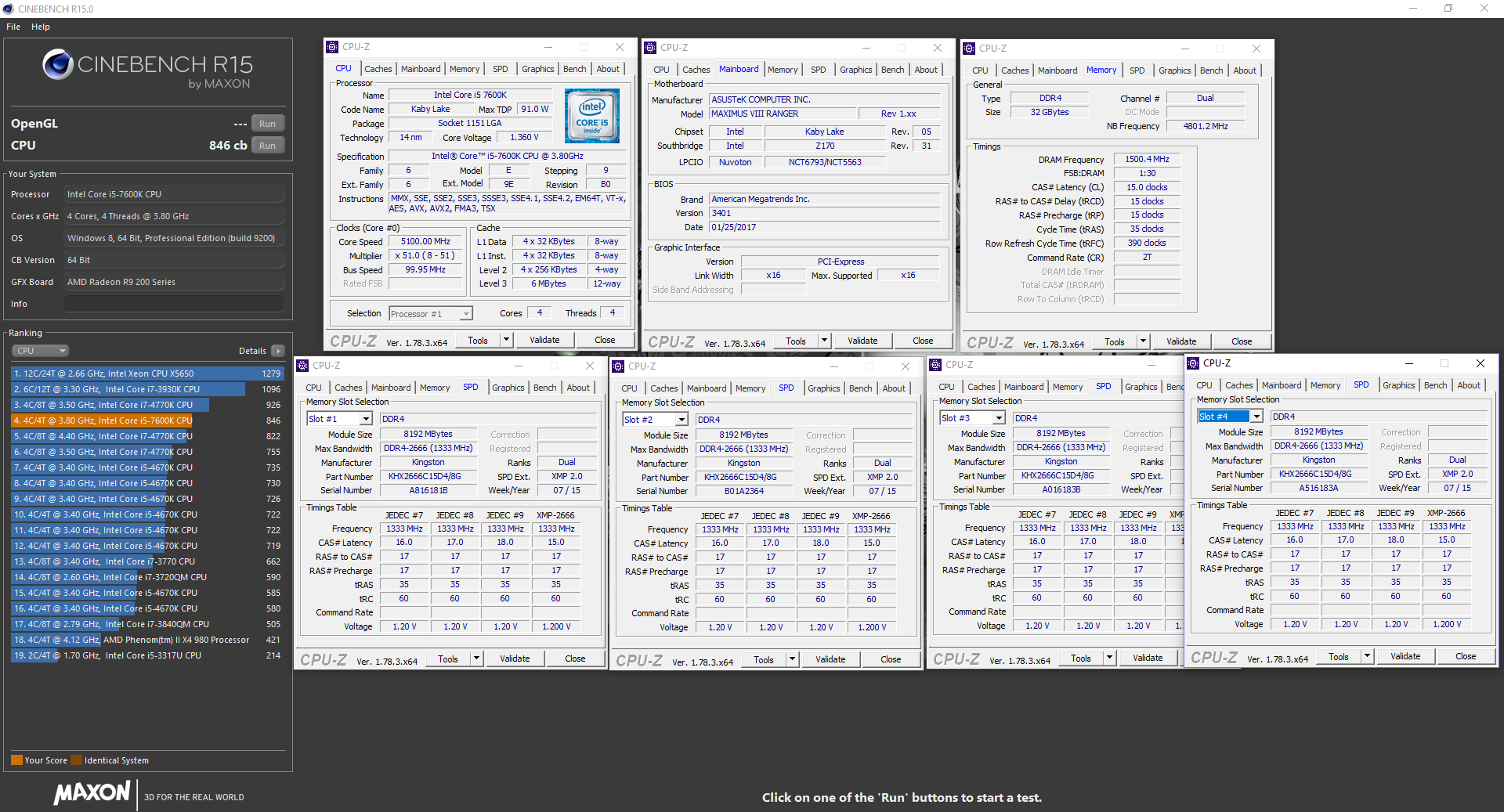Switch to About tab in Slot #1 window
1504x812 pixels.
pyautogui.click(x=578, y=388)
